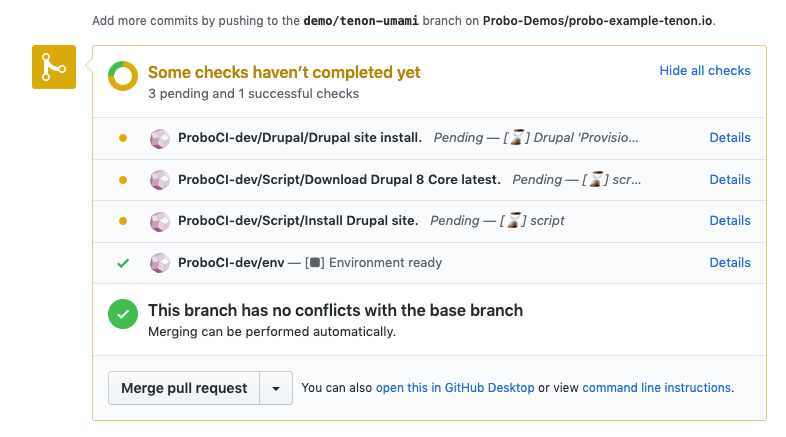
Task: Open Details for Download Drupal 8 Core check
Action: tap(729, 180)
